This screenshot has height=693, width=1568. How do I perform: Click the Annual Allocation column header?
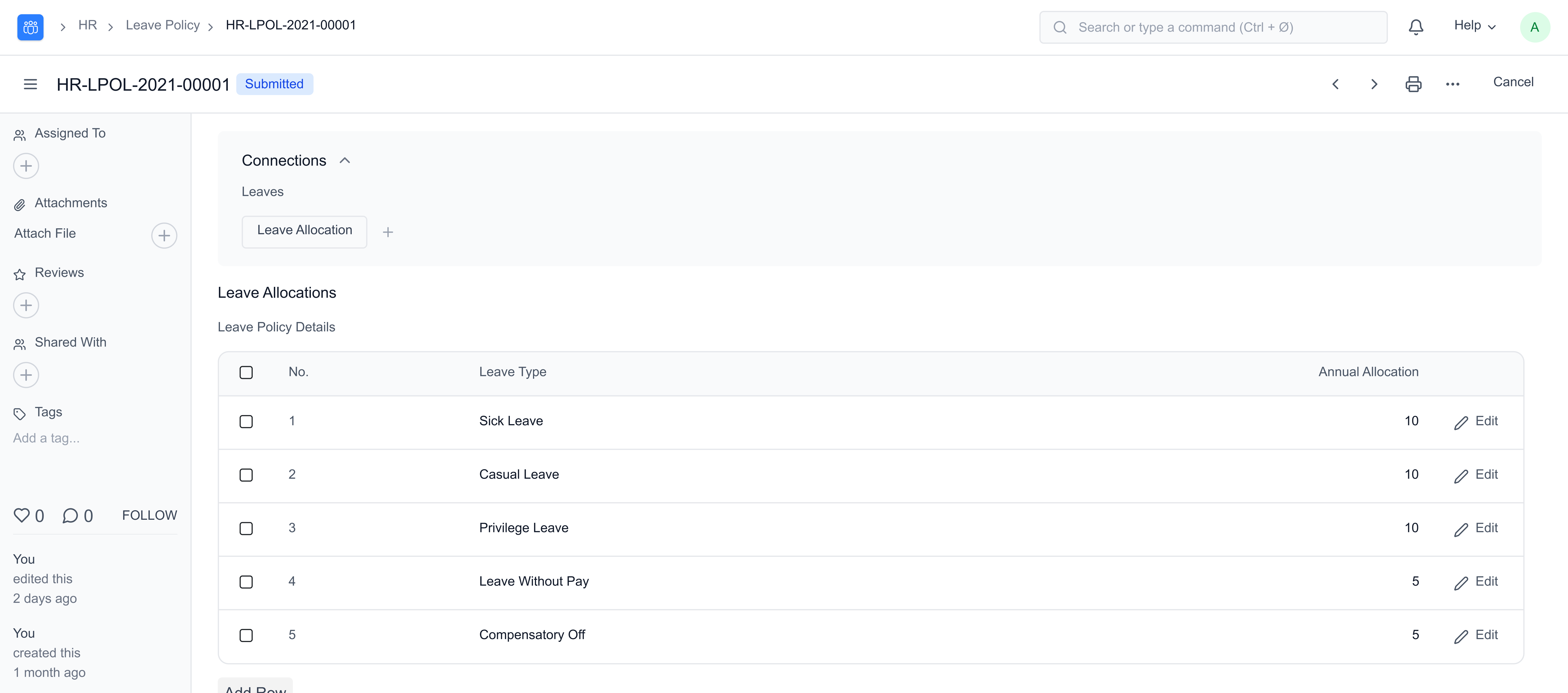(x=1368, y=372)
